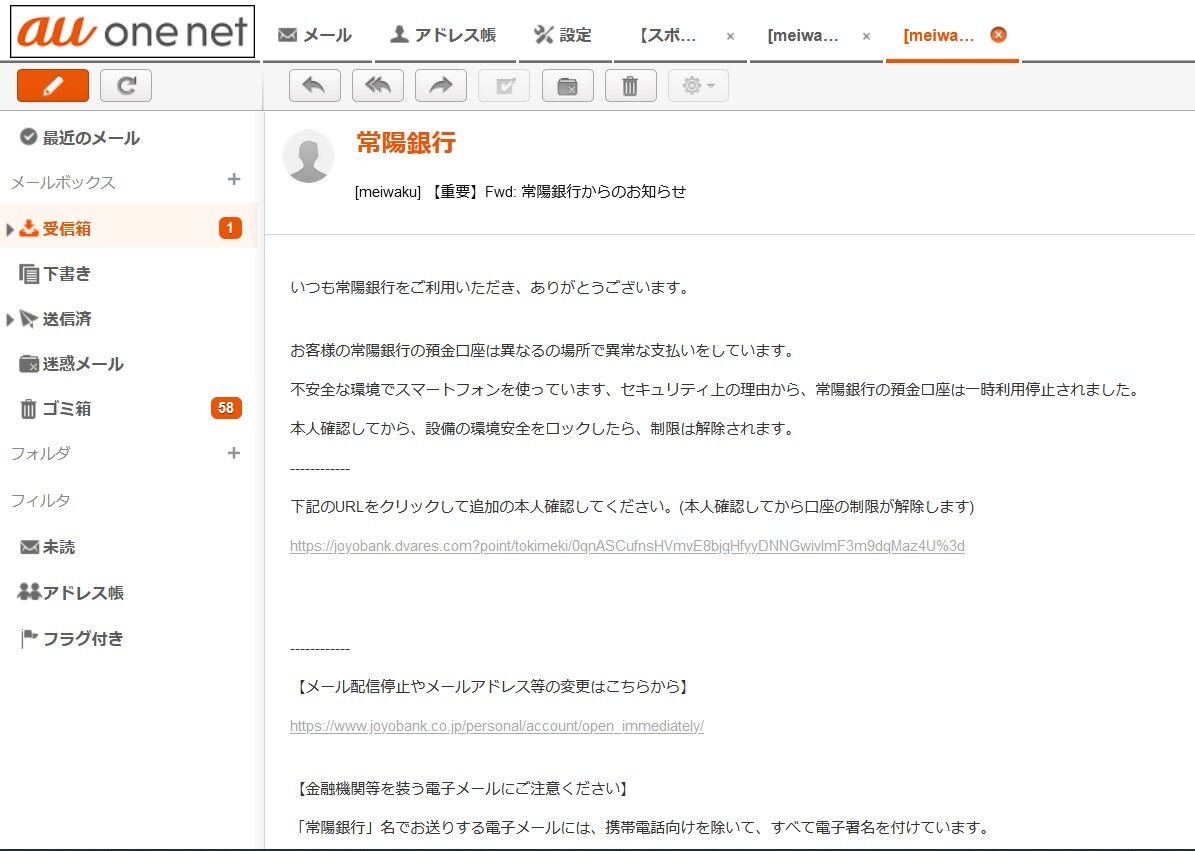The width and height of the screenshot is (1195, 851).
Task: Click the 58 badge on ゴミ箱
Action: click(226, 408)
